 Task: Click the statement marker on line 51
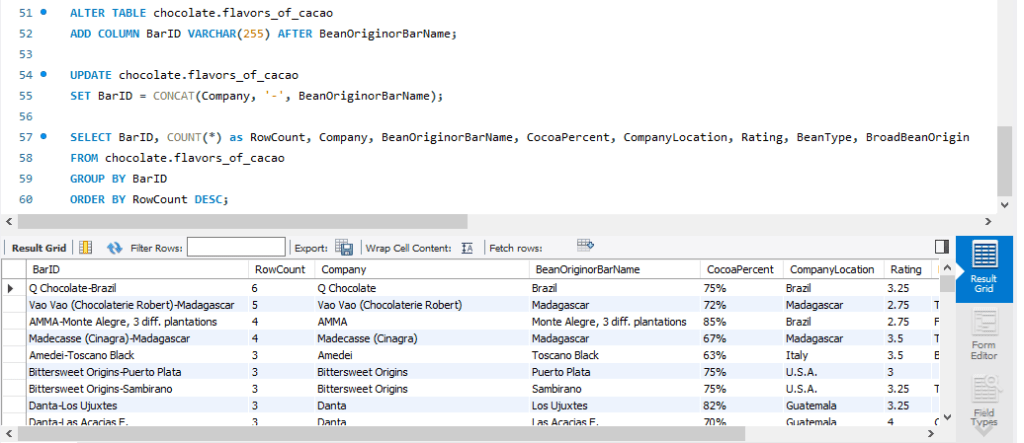point(42,12)
